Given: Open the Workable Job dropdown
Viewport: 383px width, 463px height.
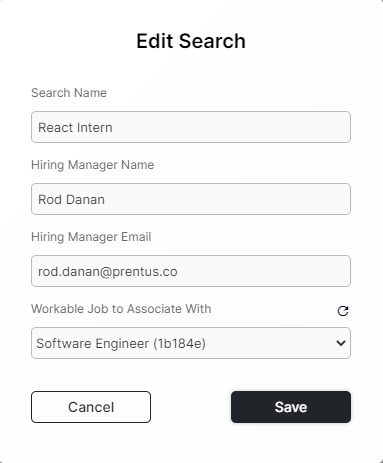Looking at the screenshot, I should click(x=191, y=343).
